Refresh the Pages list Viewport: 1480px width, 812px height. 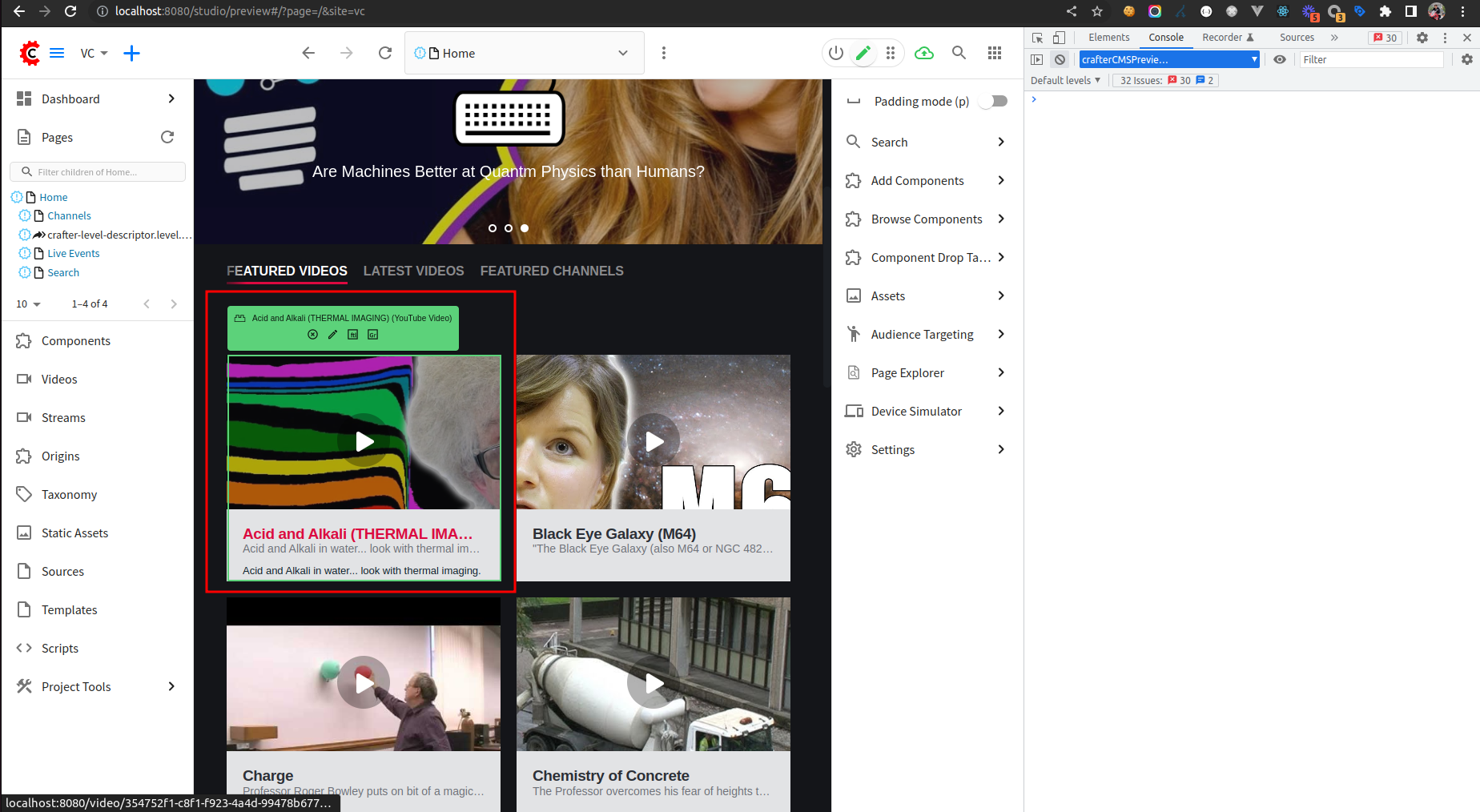167,137
